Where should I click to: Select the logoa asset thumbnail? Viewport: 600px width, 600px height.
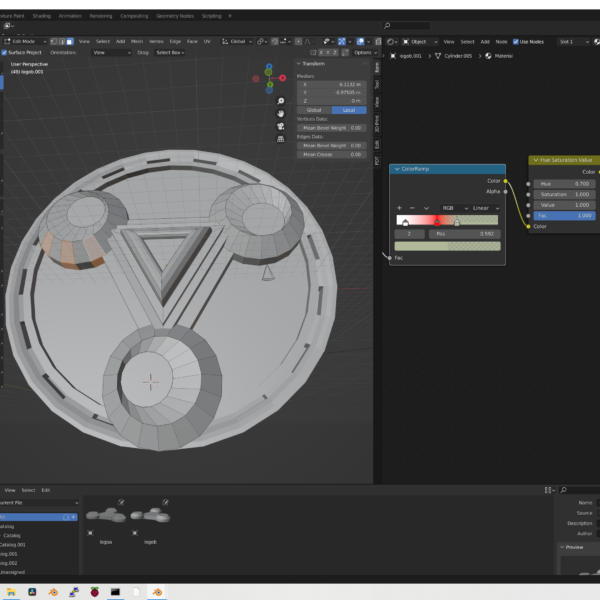105,517
